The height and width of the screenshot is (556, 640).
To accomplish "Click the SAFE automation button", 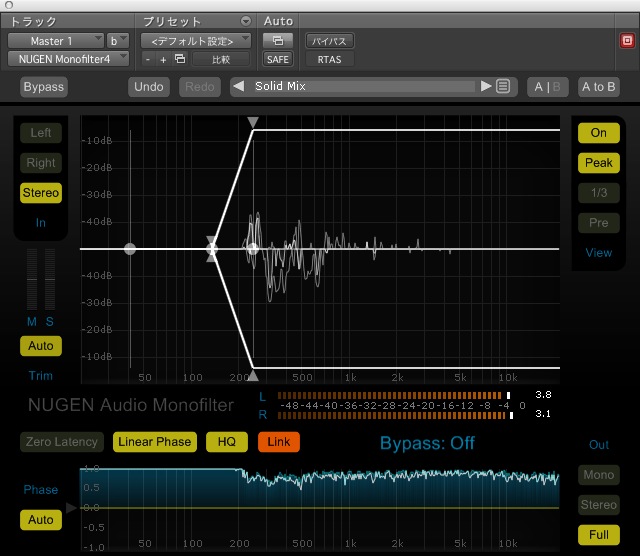I will [x=278, y=59].
